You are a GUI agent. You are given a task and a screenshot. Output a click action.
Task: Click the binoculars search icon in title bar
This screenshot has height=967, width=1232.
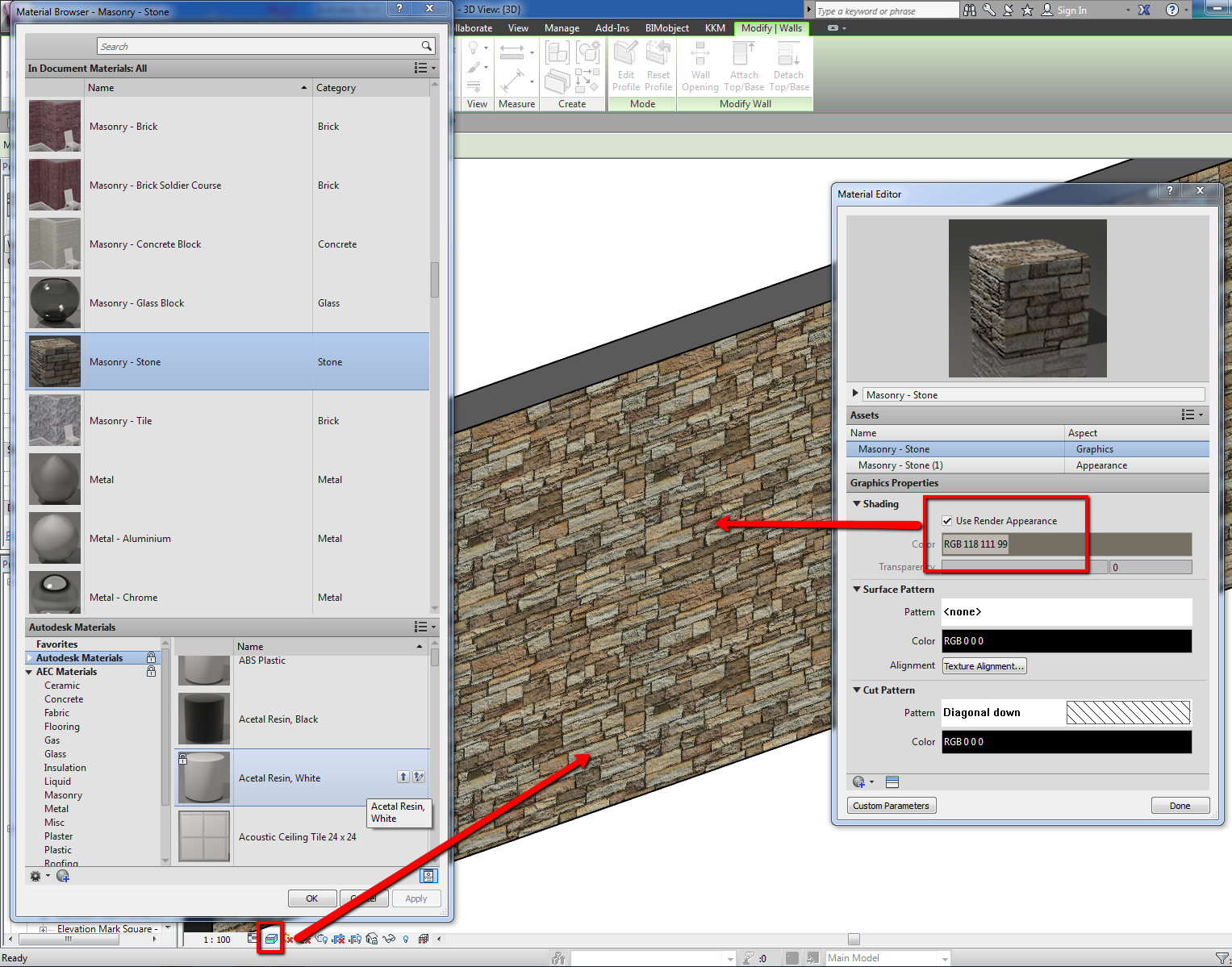pos(970,10)
